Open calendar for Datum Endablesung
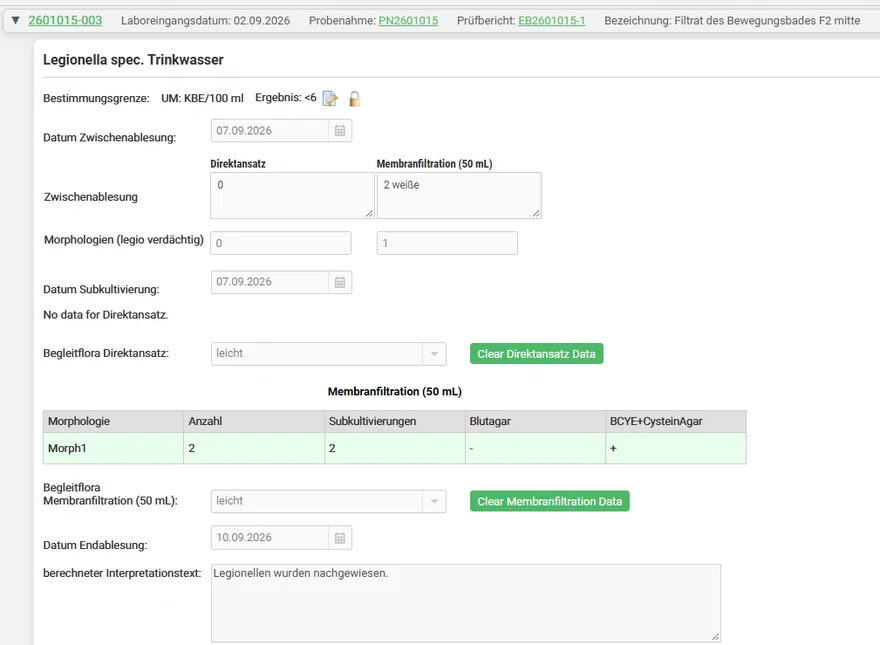Image resolution: width=880 pixels, height=645 pixels. pyautogui.click(x=340, y=538)
